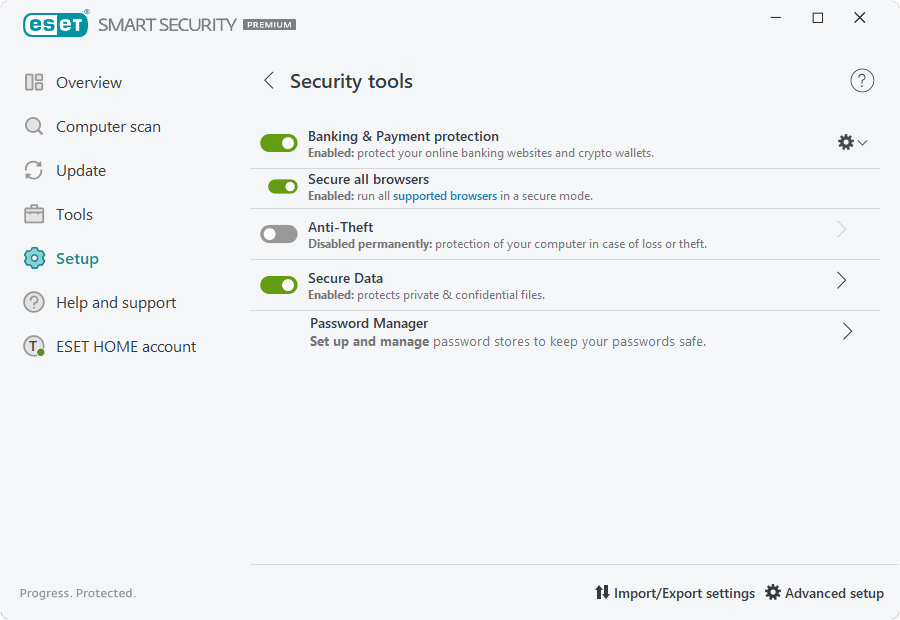
Task: Click the Help and support question icon
Action: pos(34,302)
